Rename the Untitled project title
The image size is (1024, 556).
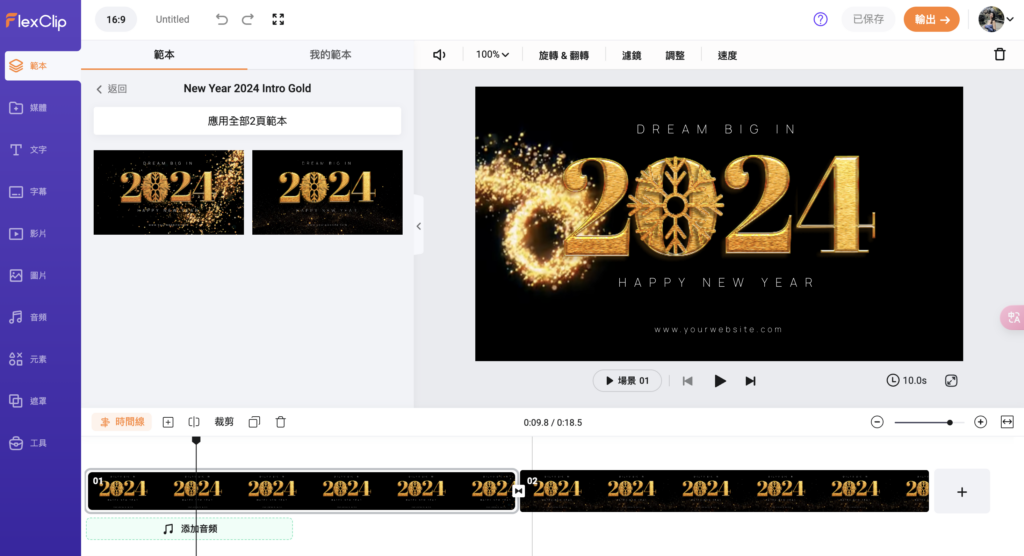pyautogui.click(x=172, y=20)
